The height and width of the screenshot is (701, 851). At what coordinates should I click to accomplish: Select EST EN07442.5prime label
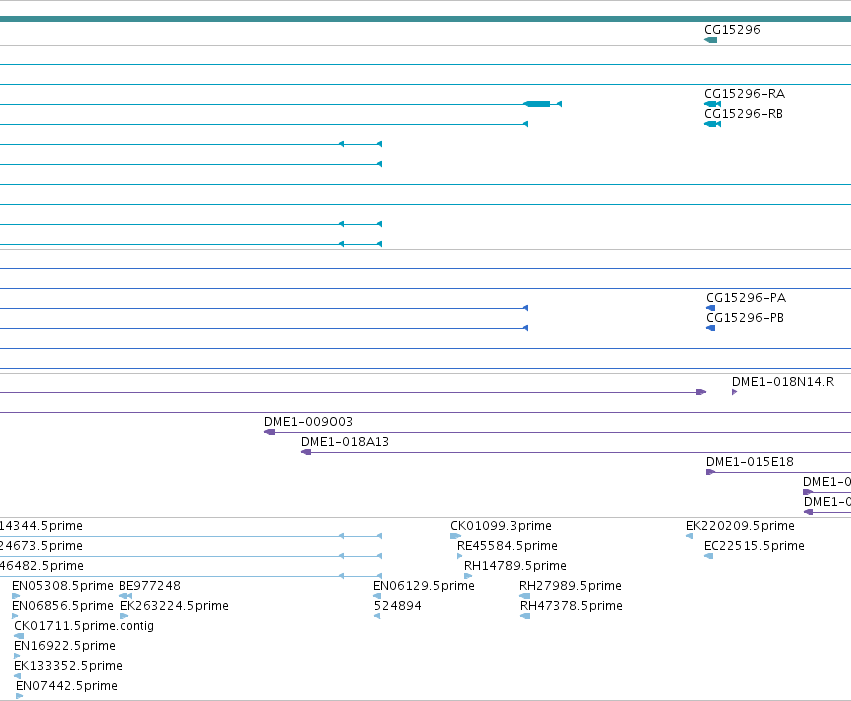pos(67,687)
